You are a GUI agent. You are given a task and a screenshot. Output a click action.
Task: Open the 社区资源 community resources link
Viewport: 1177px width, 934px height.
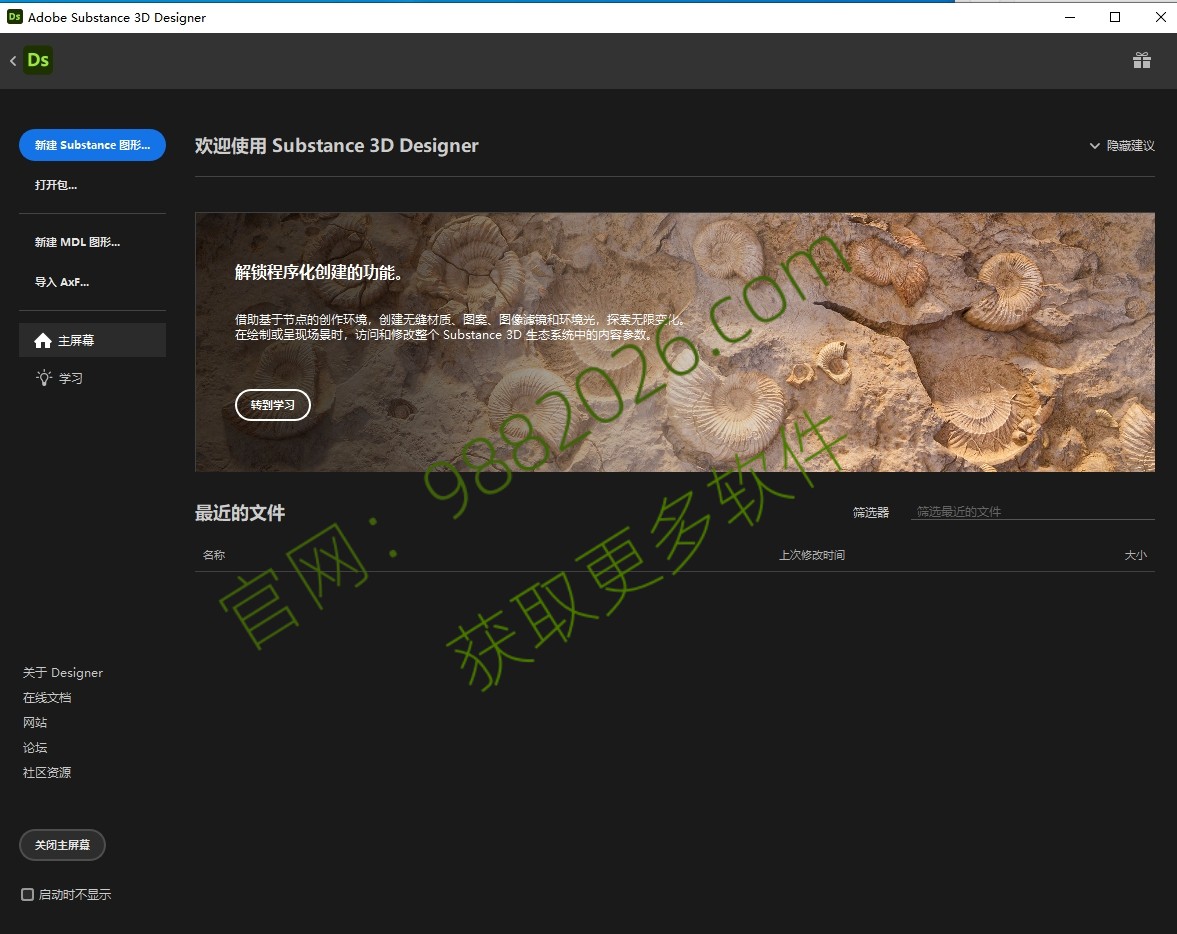click(x=47, y=773)
